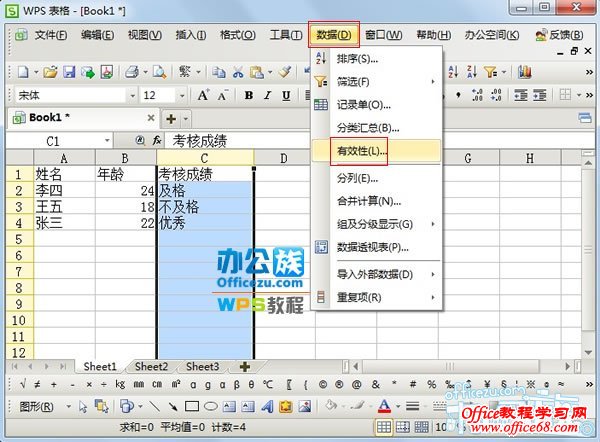Click the formula bar text 考核成绩

point(200,141)
